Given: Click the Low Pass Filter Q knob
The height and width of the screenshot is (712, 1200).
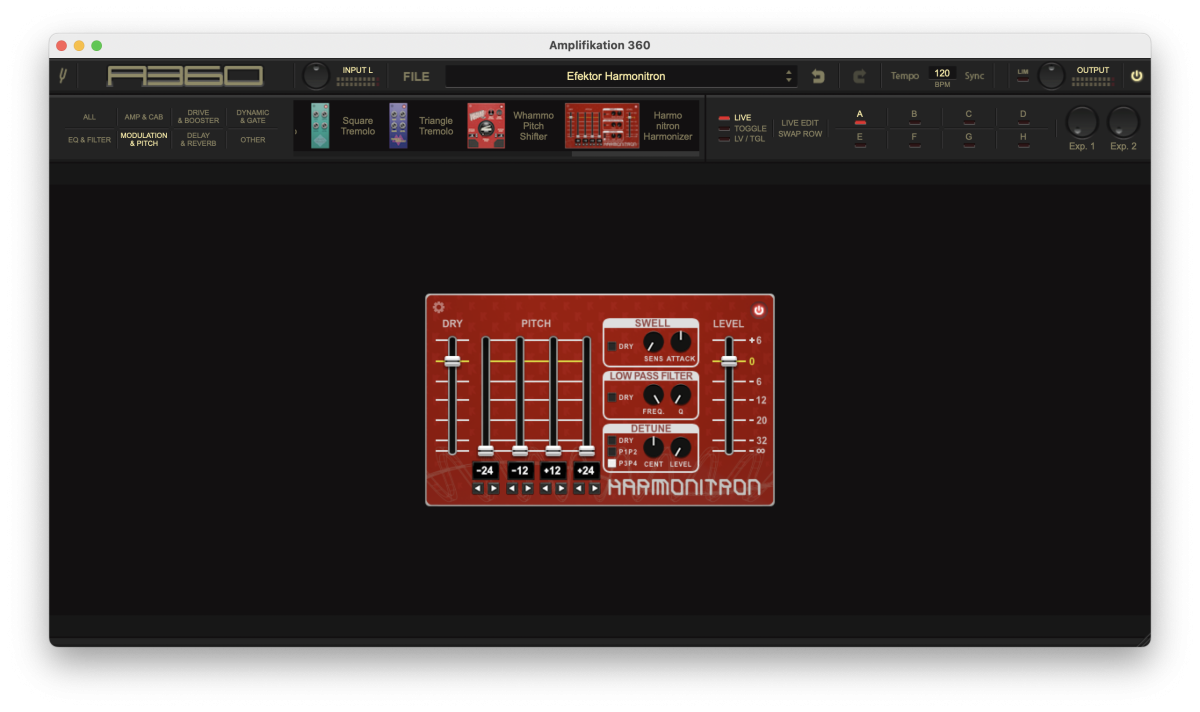Looking at the screenshot, I should [681, 395].
